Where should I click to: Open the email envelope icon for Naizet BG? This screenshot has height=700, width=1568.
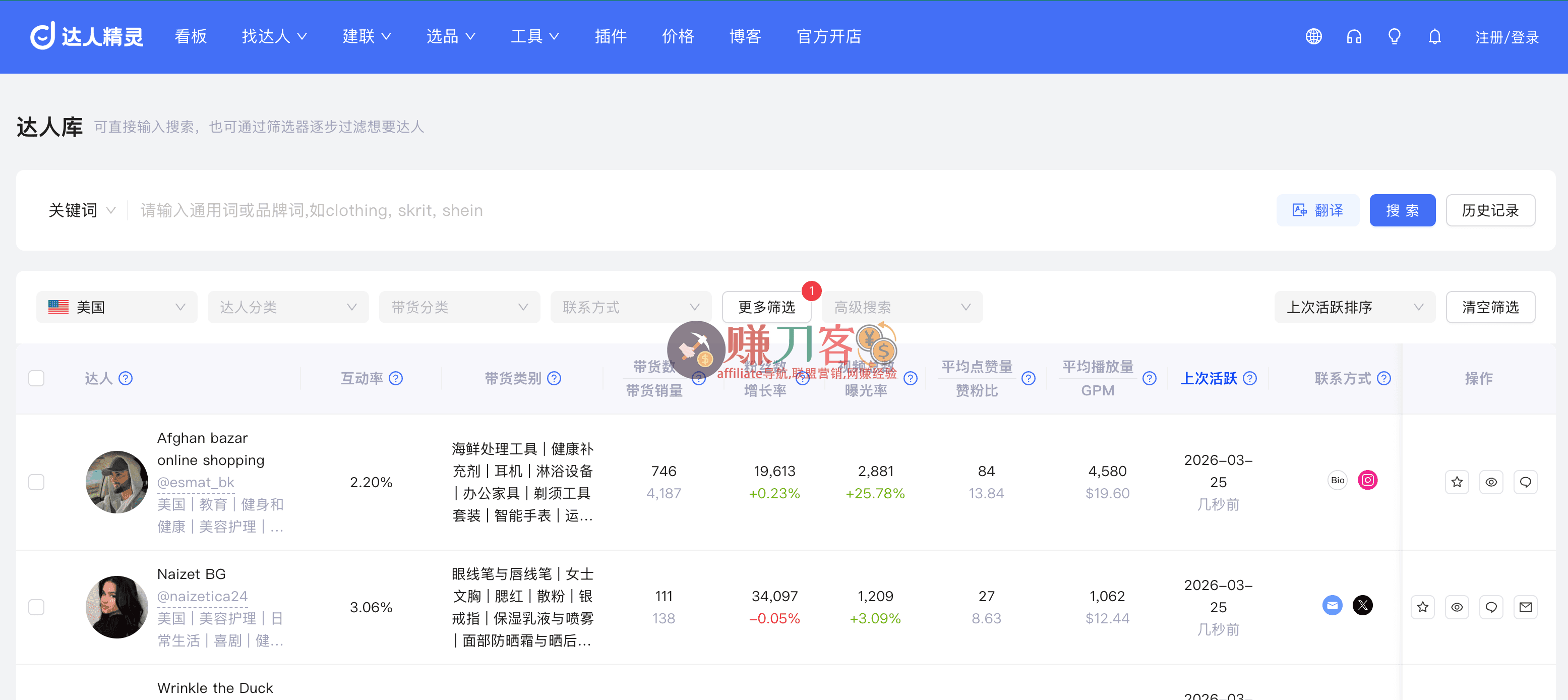[x=1525, y=607]
